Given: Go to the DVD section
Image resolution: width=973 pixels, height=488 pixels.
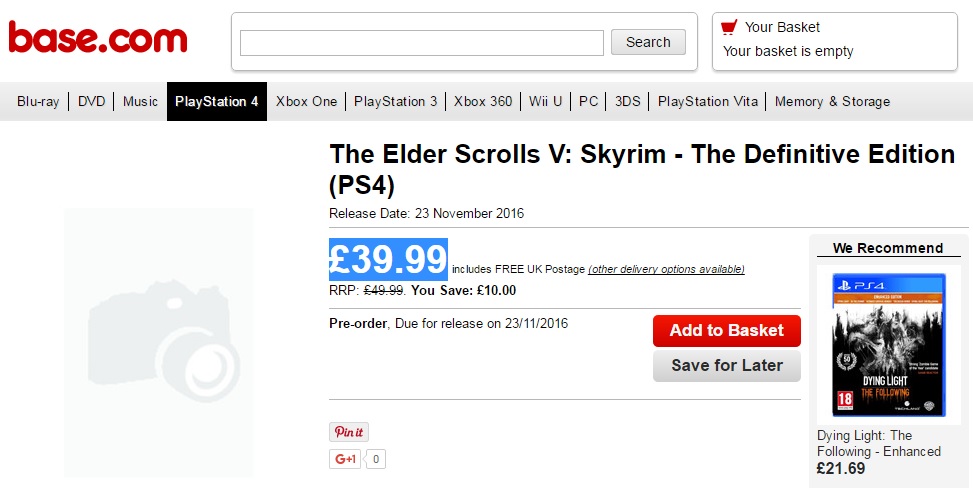Looking at the screenshot, I should [x=91, y=101].
